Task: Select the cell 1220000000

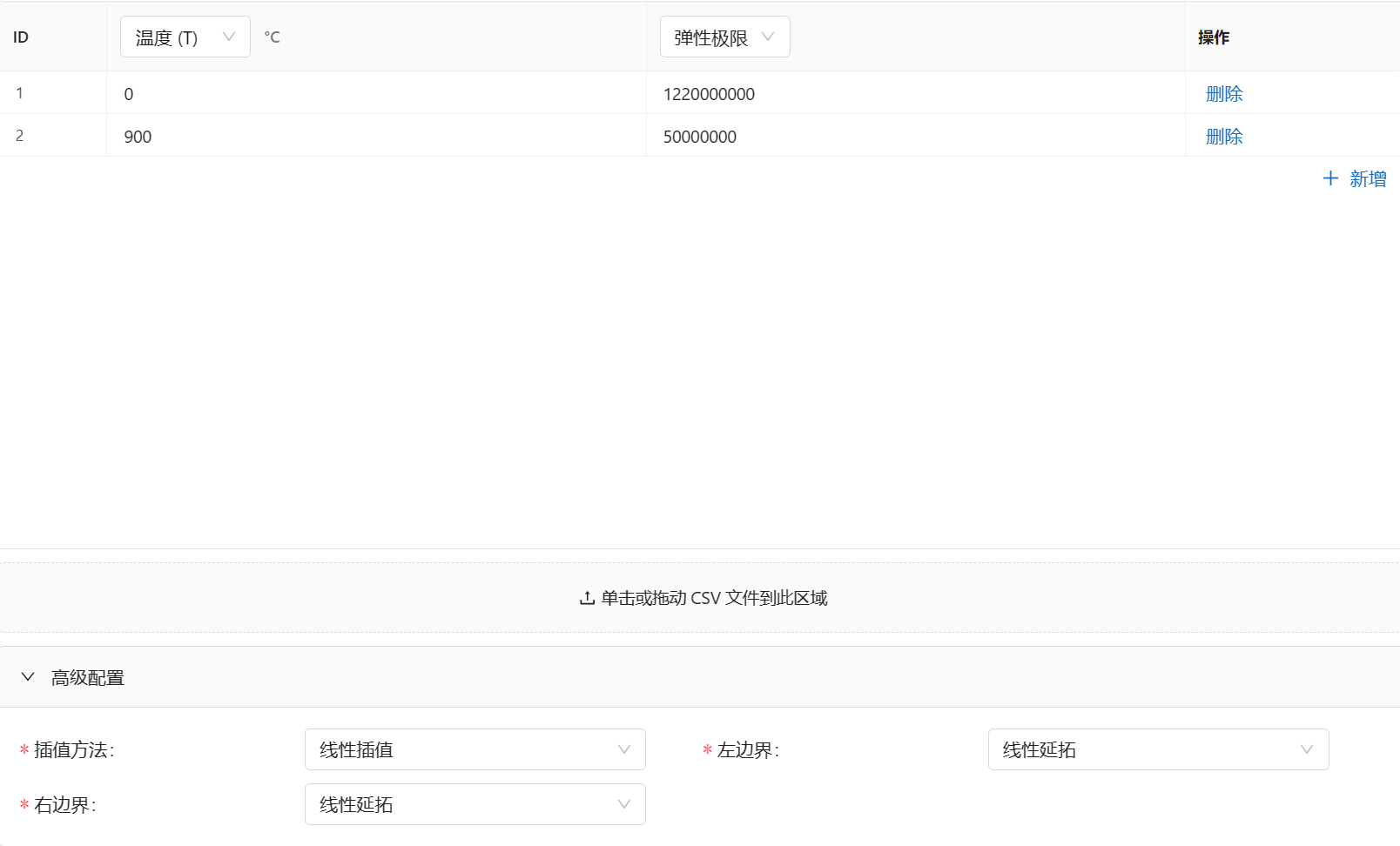Action: click(x=915, y=94)
